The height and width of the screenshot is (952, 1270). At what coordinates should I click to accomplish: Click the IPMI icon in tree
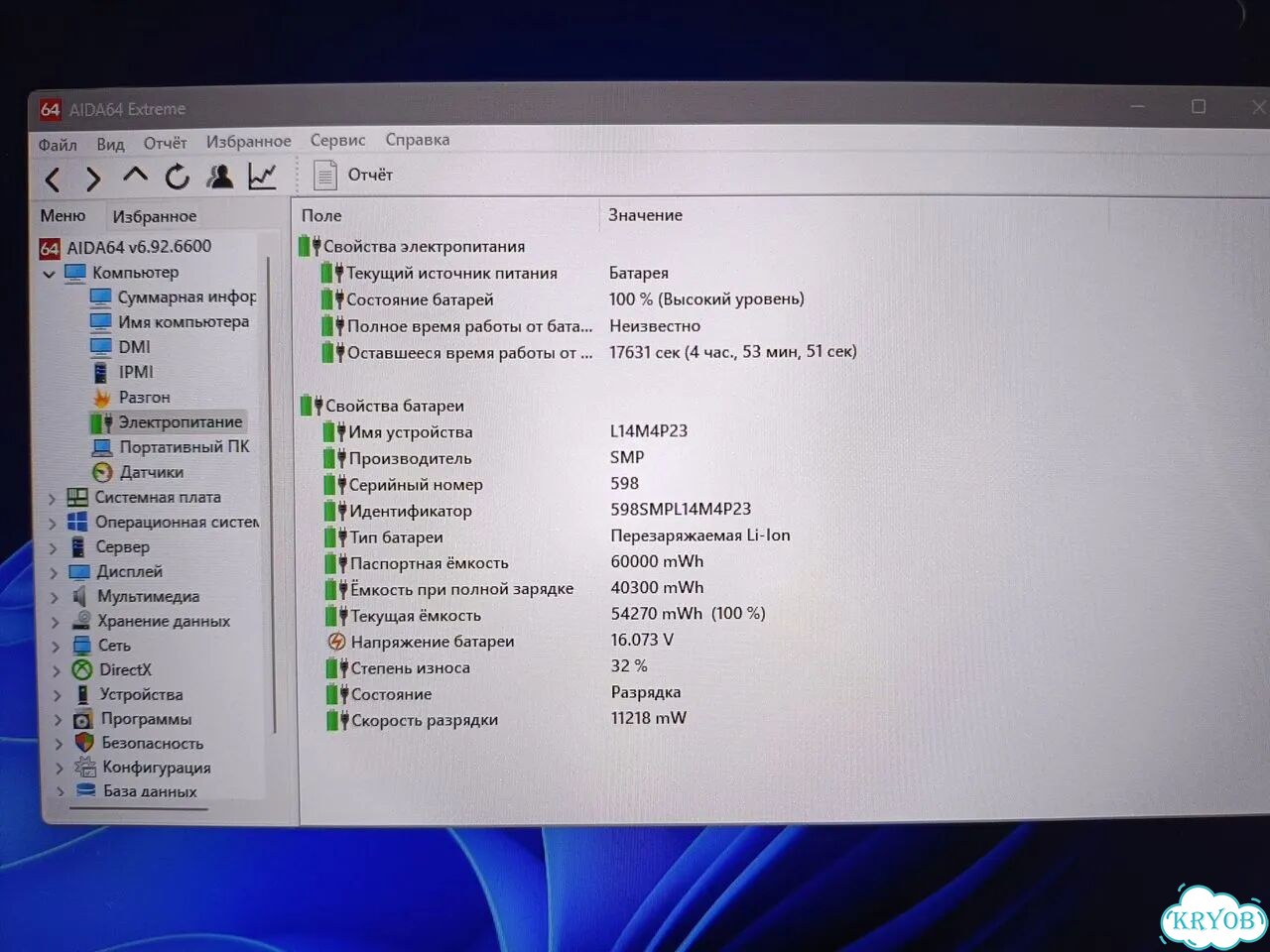(100, 372)
